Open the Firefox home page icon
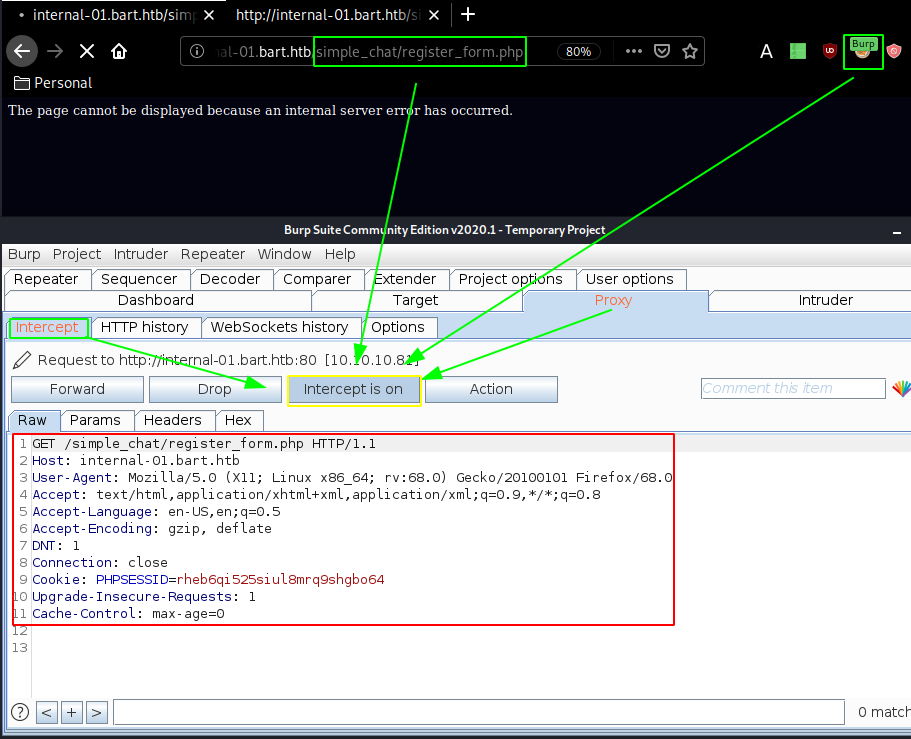Image resolution: width=911 pixels, height=739 pixels. click(119, 51)
